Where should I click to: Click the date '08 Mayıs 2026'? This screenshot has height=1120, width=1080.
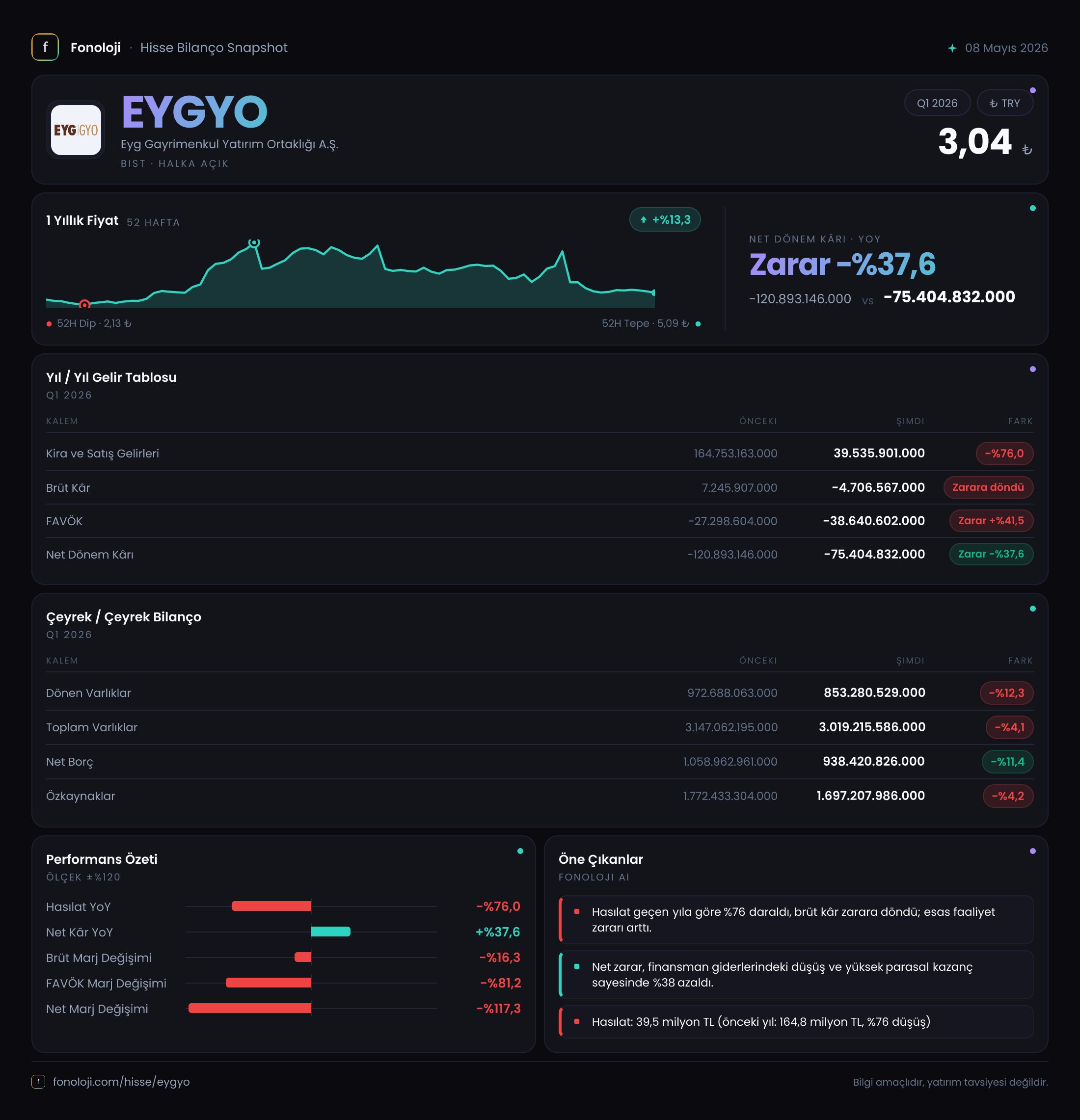click(x=1006, y=48)
